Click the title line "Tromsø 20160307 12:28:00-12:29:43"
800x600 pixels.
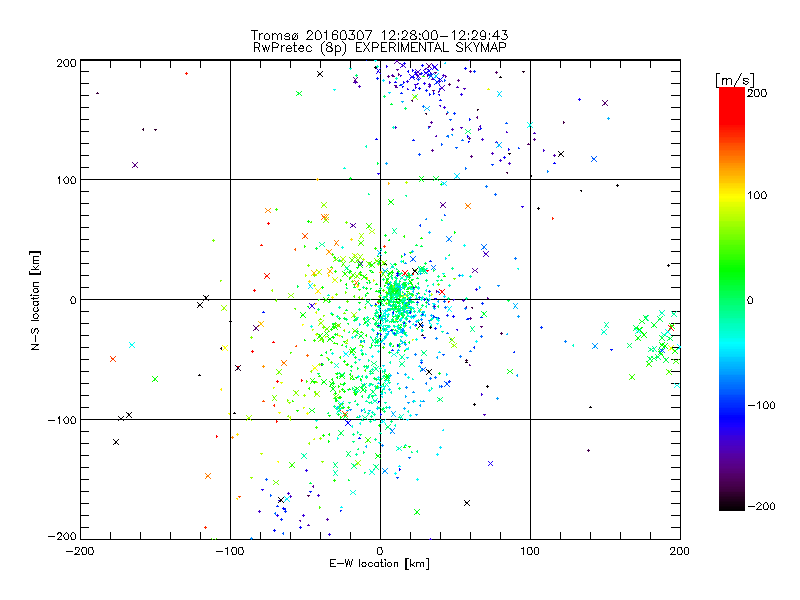379,35
